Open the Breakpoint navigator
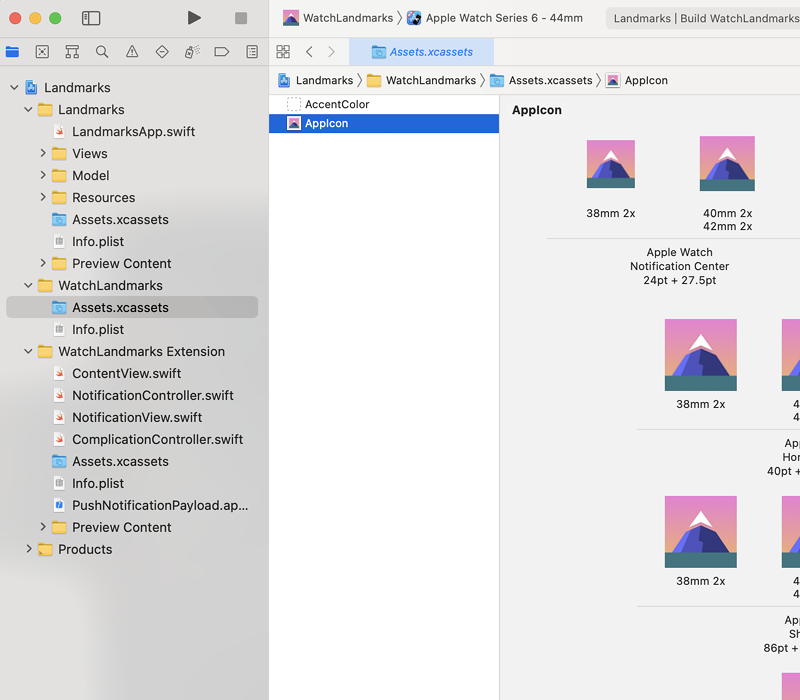Screen dimensions: 800x700 tap(221, 52)
